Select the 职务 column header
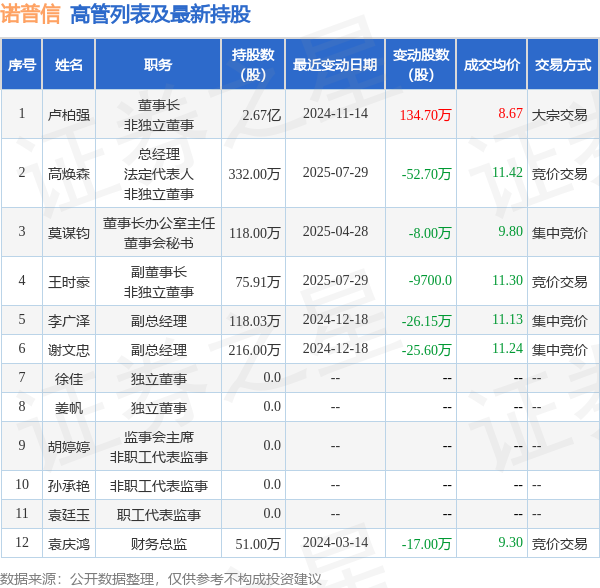 click(158, 65)
